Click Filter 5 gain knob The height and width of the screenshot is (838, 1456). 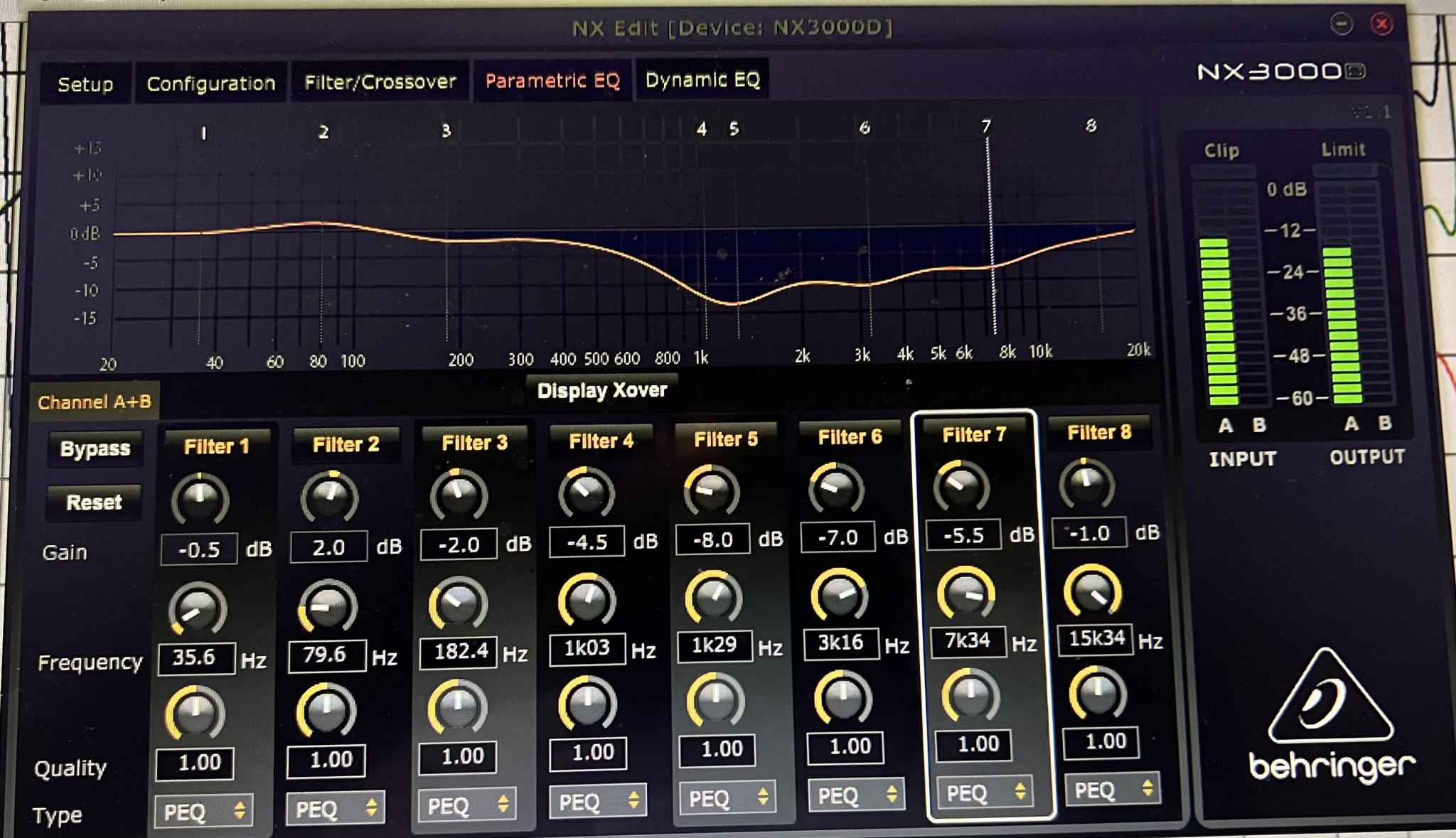coord(712,490)
